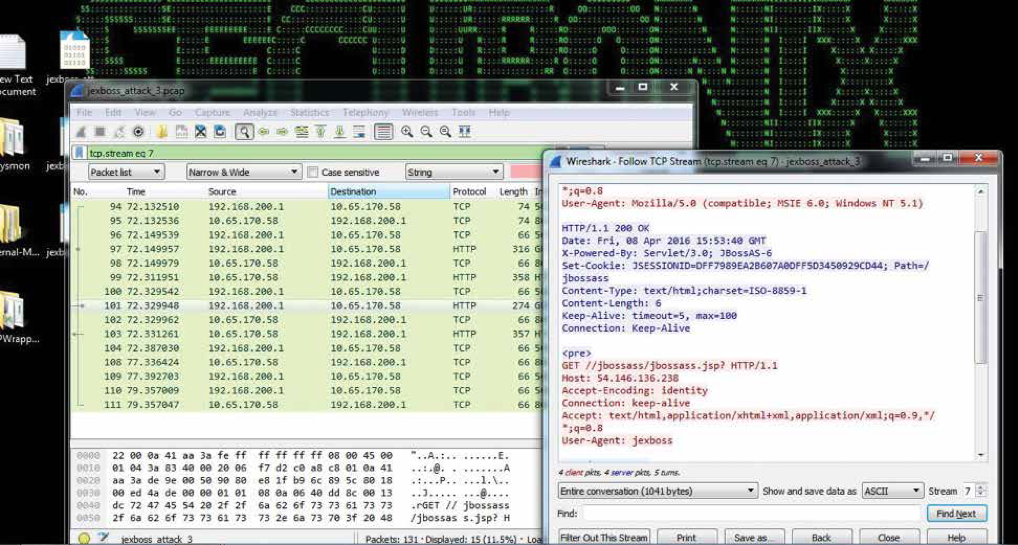Expand the Entire conversation dropdown
Image resolution: width=1018 pixels, height=545 pixels.
click(x=657, y=491)
